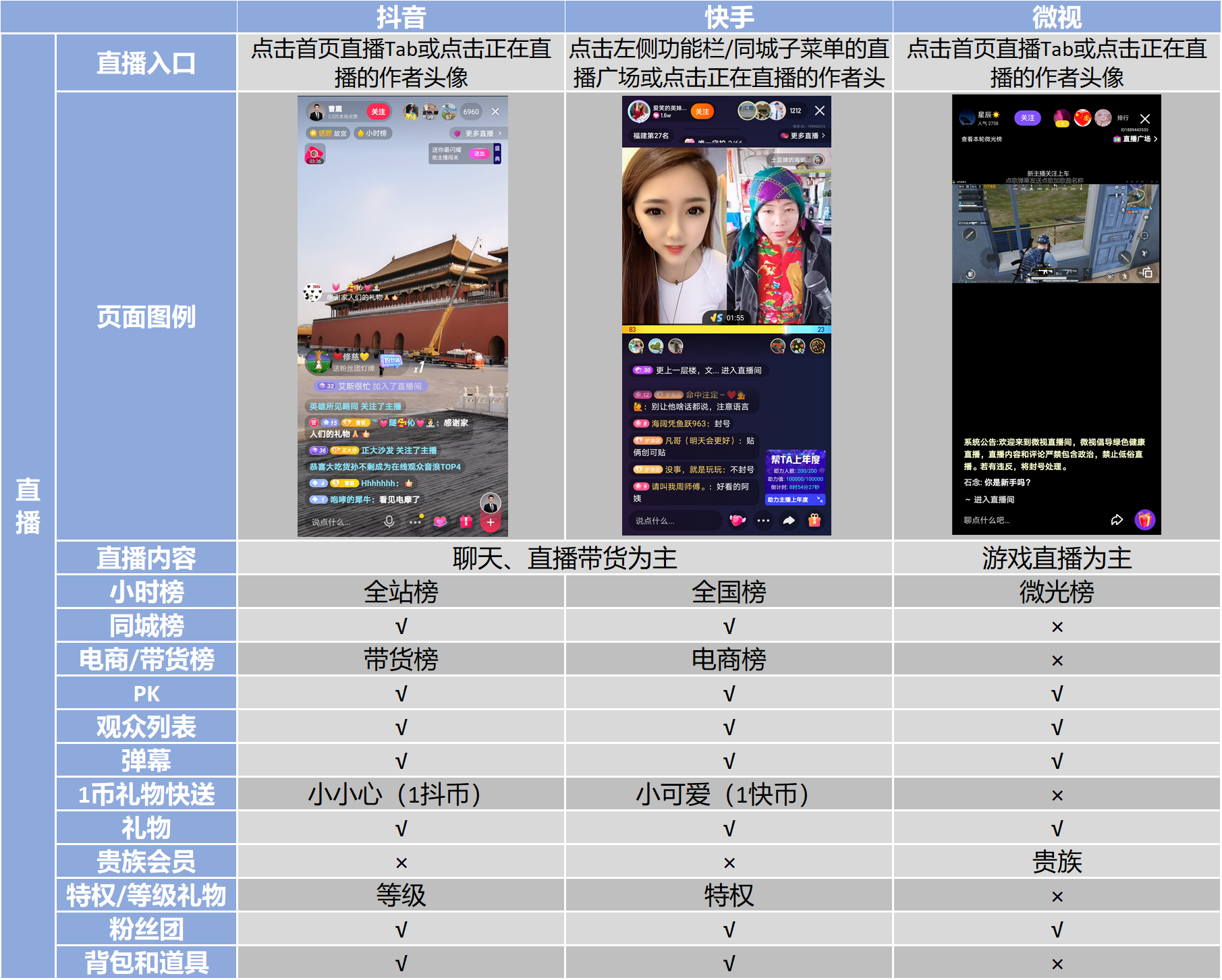Open three-dot more options in Kuaishou
Viewport: 1222px width, 980px height.
click(x=763, y=520)
